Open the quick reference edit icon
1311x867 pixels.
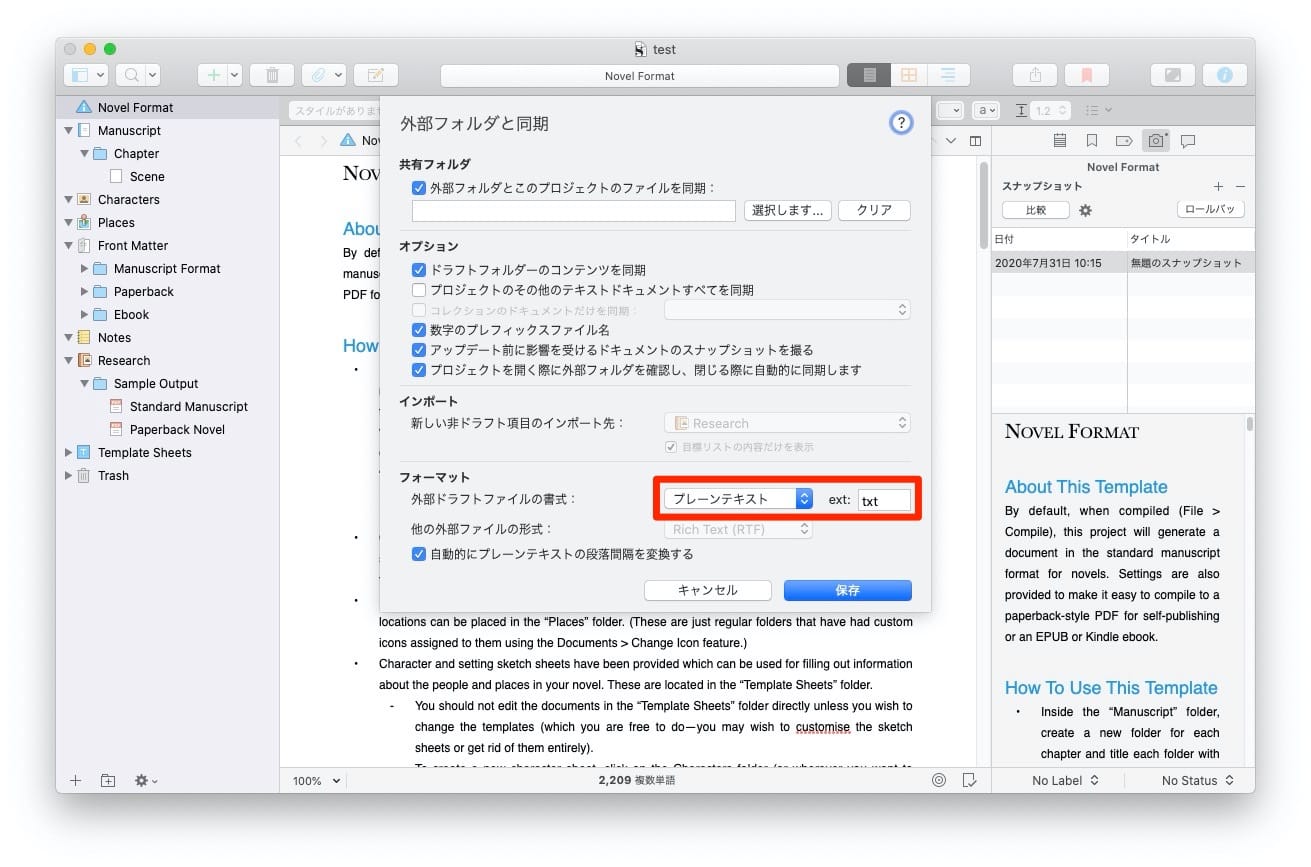376,75
